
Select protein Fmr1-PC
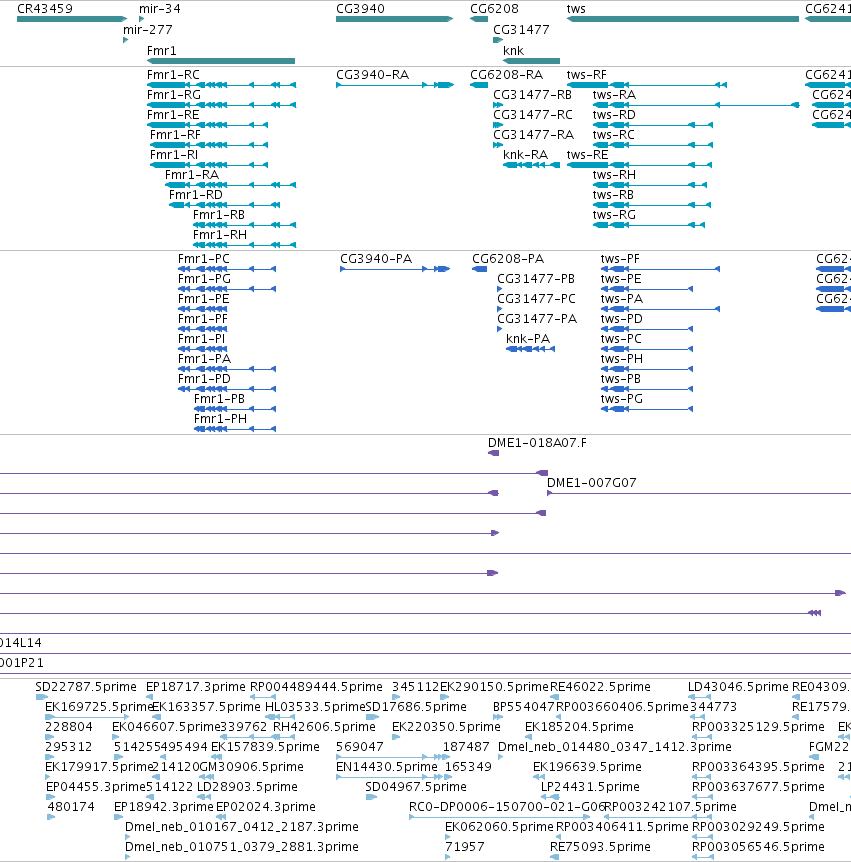227,269
